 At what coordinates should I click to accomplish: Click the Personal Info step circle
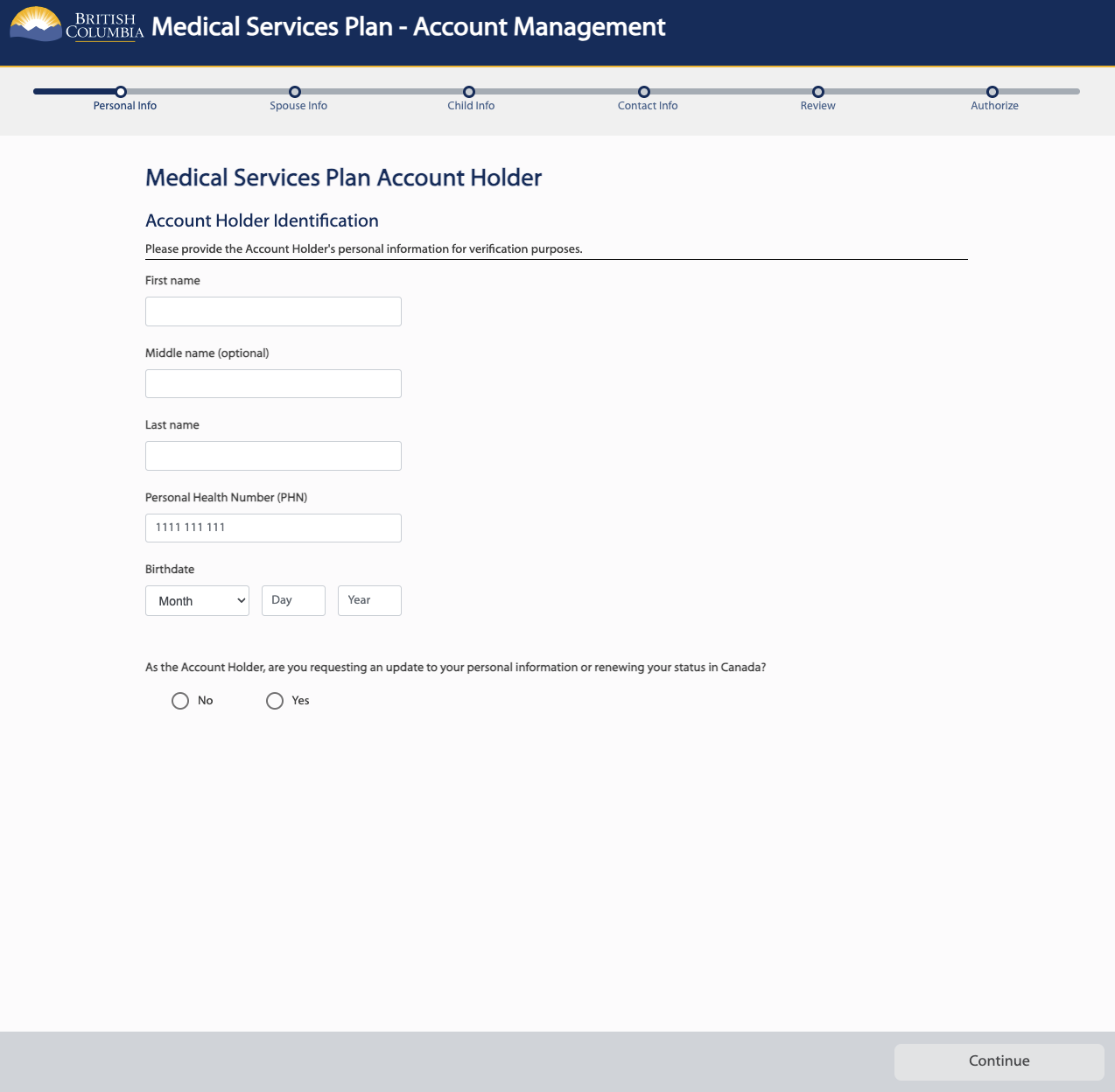point(121,92)
